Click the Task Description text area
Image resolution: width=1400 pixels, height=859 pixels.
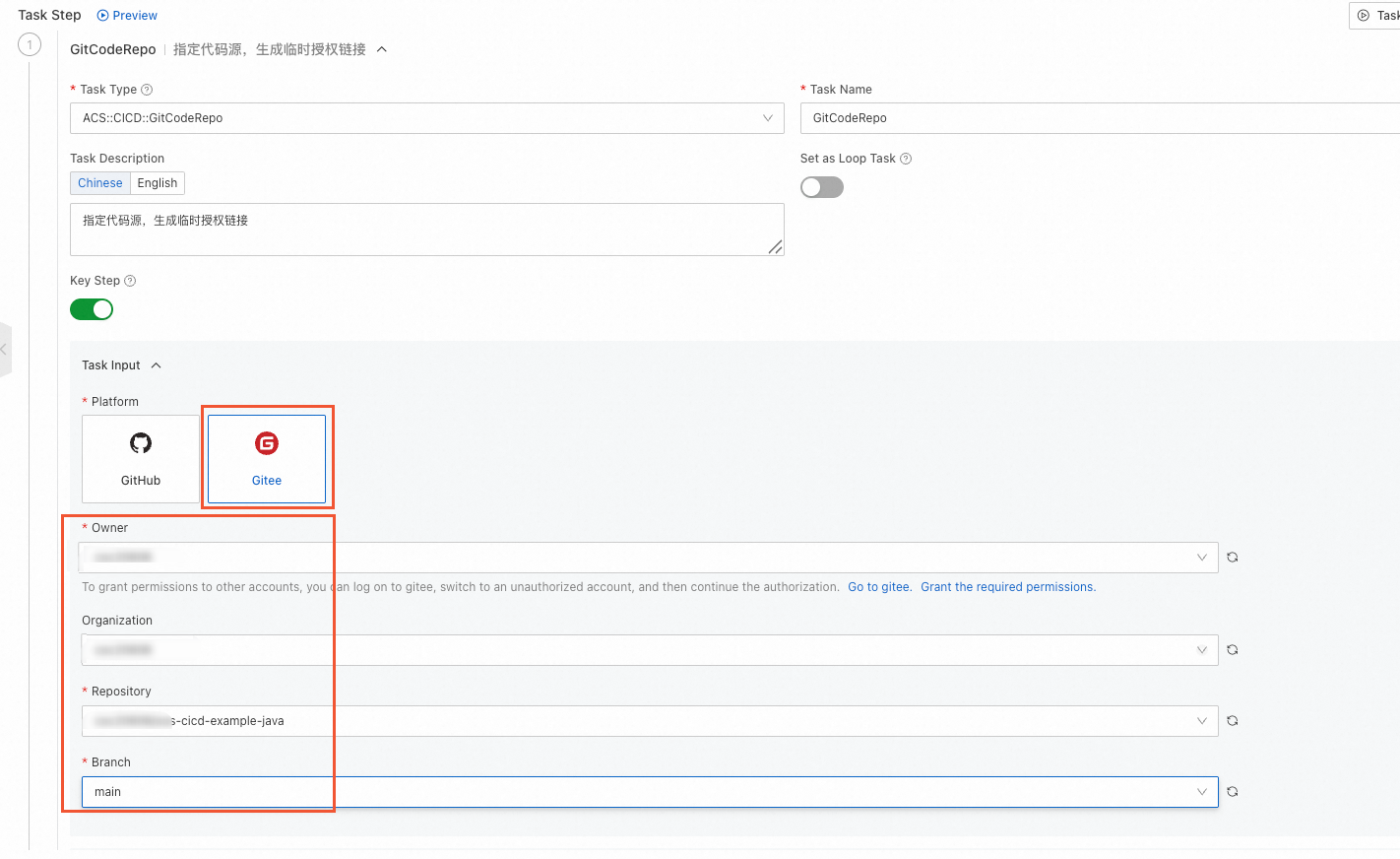(427, 230)
